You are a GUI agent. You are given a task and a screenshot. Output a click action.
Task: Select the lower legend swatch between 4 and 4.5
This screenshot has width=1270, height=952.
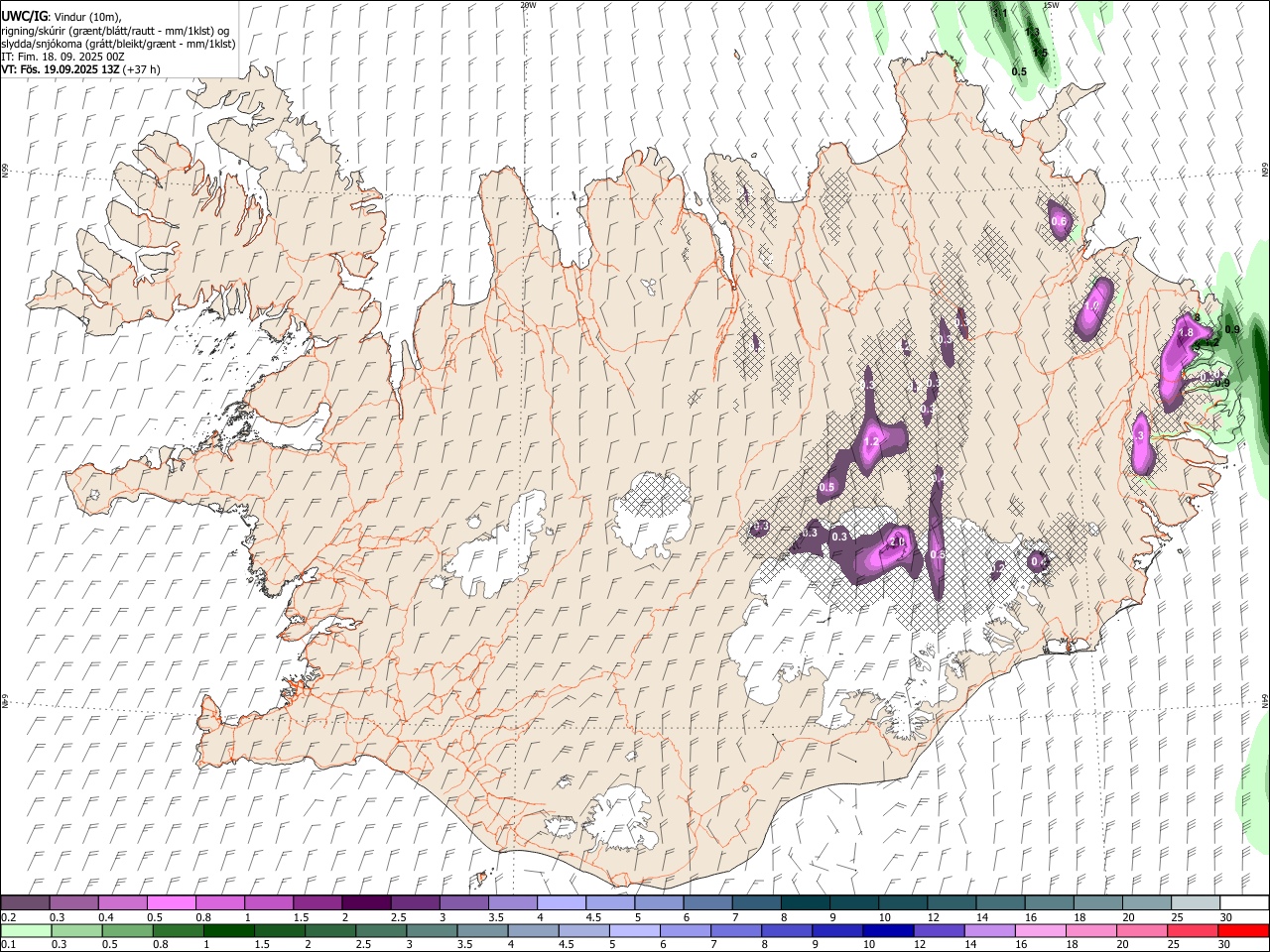pos(532,930)
